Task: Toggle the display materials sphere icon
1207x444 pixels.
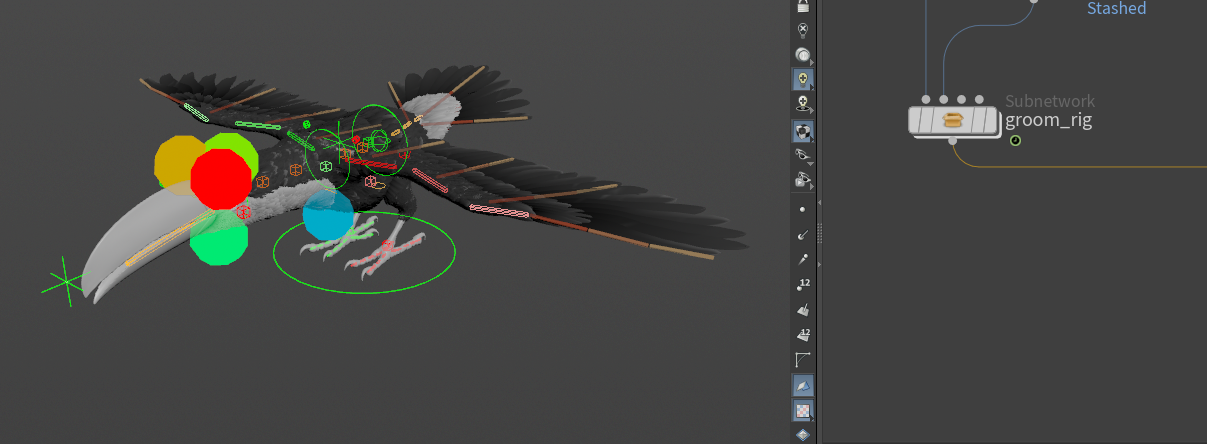Action: coord(803,131)
